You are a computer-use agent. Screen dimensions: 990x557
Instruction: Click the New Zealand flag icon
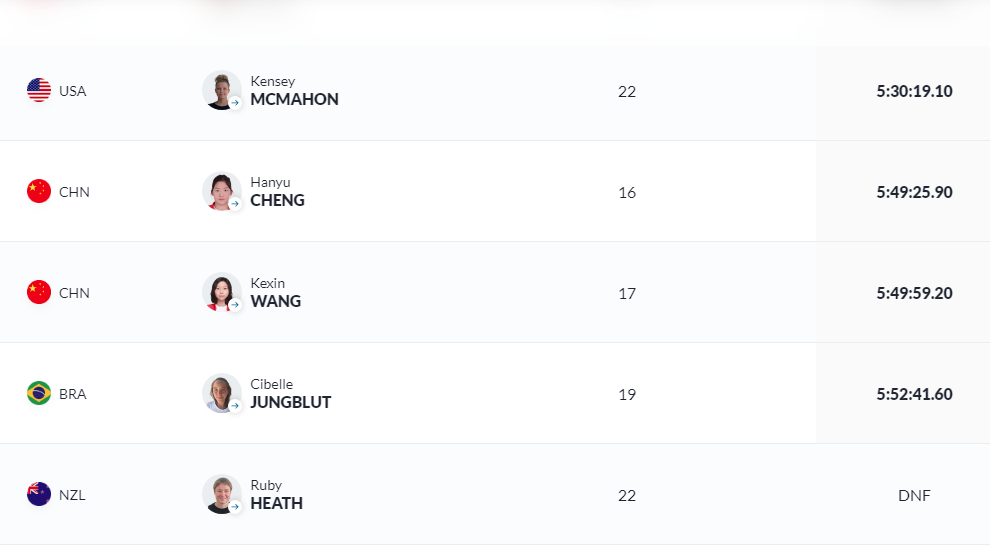pyautogui.click(x=39, y=494)
